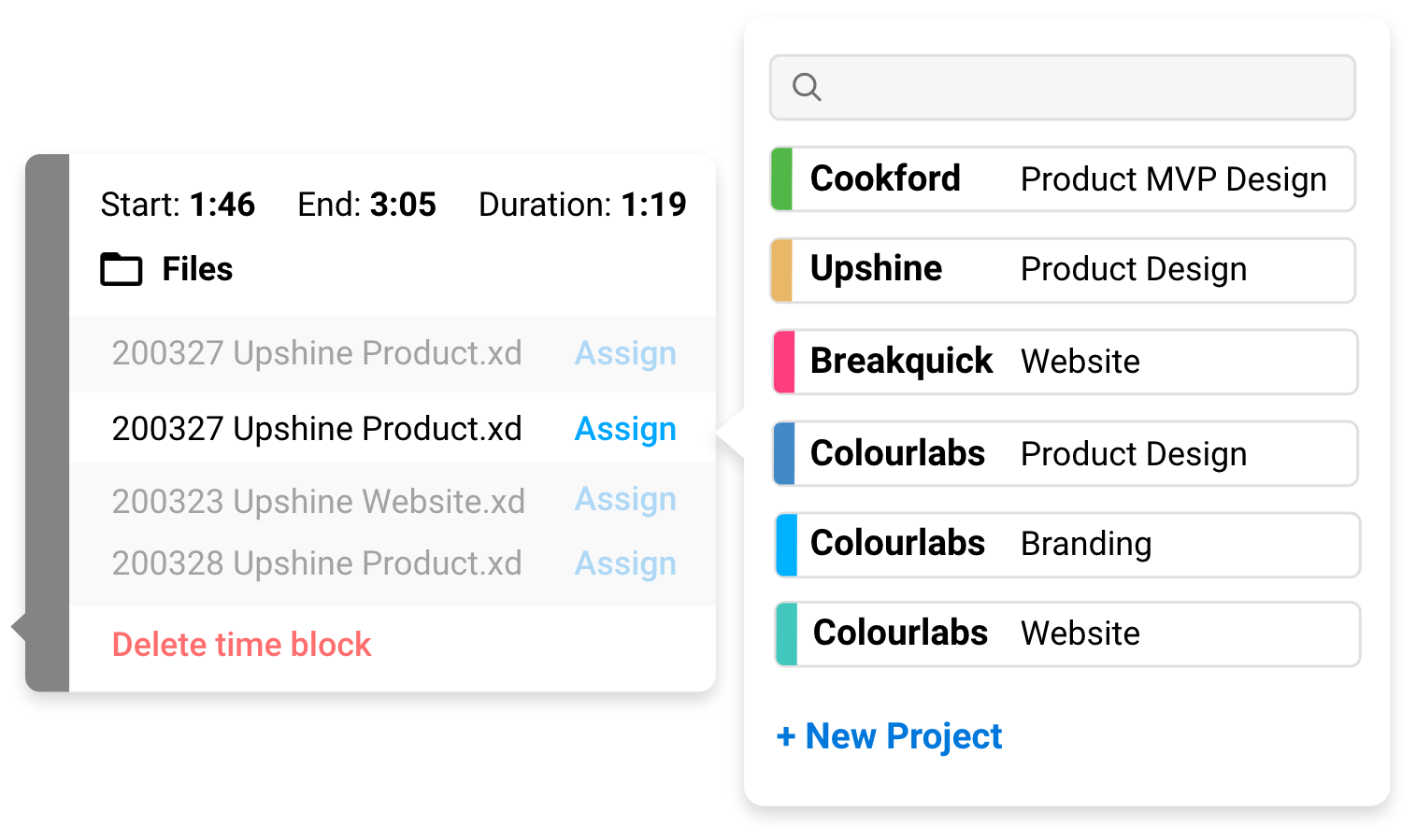
Task: Create a New Project
Action: point(887,736)
